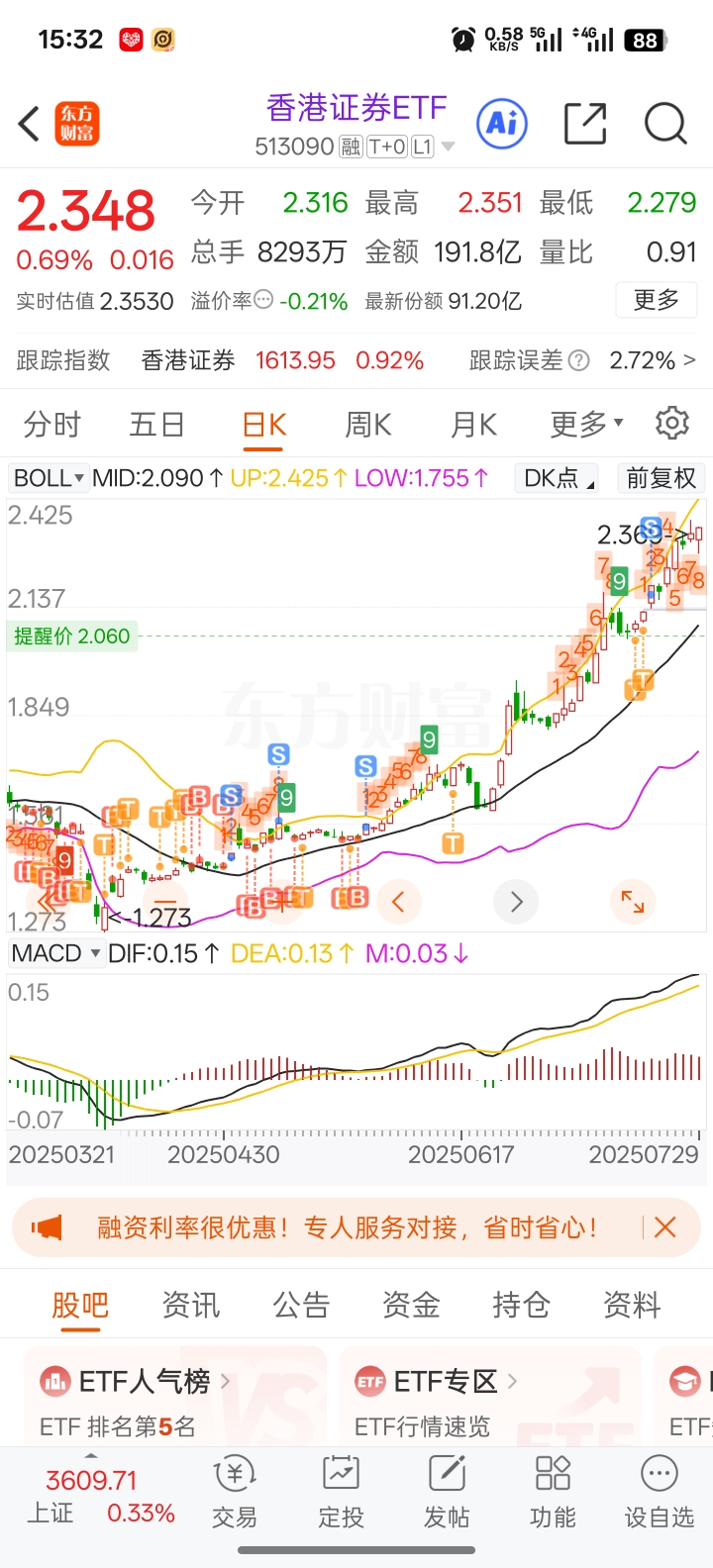Open the 前复权 adjustment selector
Image resolution: width=713 pixels, height=1568 pixels.
tap(662, 478)
